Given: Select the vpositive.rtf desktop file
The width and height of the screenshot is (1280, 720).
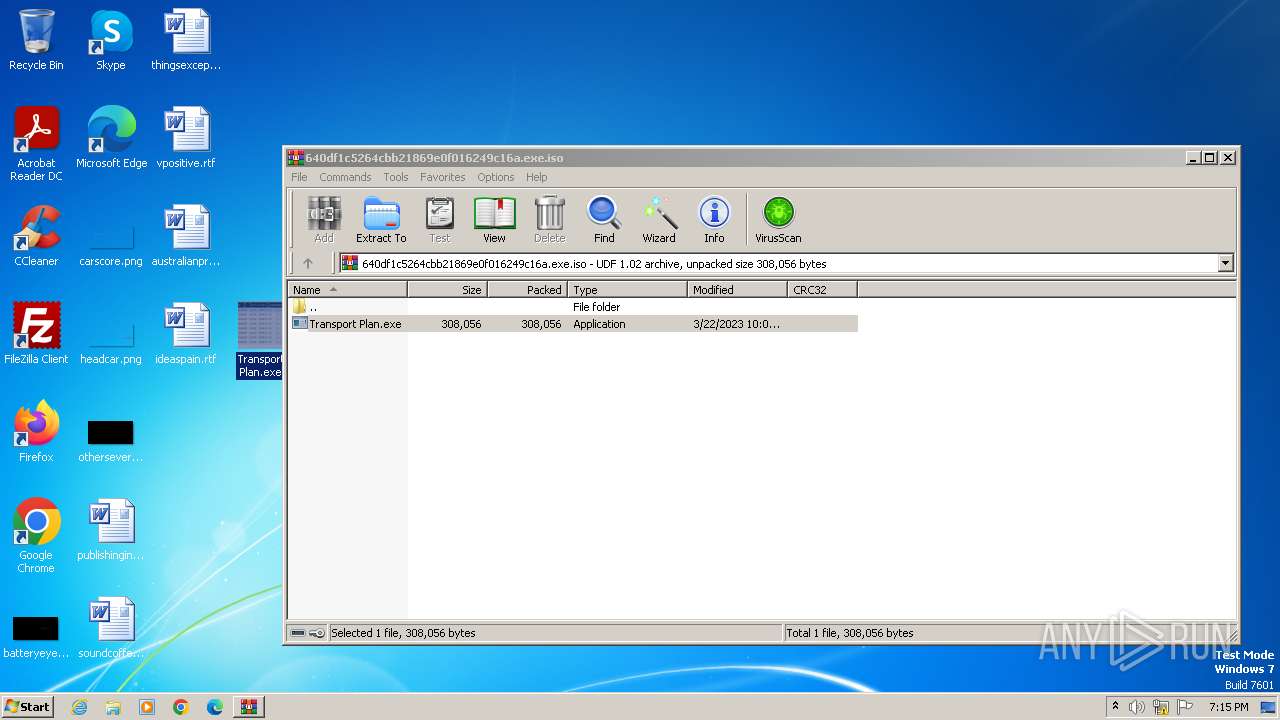Looking at the screenshot, I should (x=186, y=138).
